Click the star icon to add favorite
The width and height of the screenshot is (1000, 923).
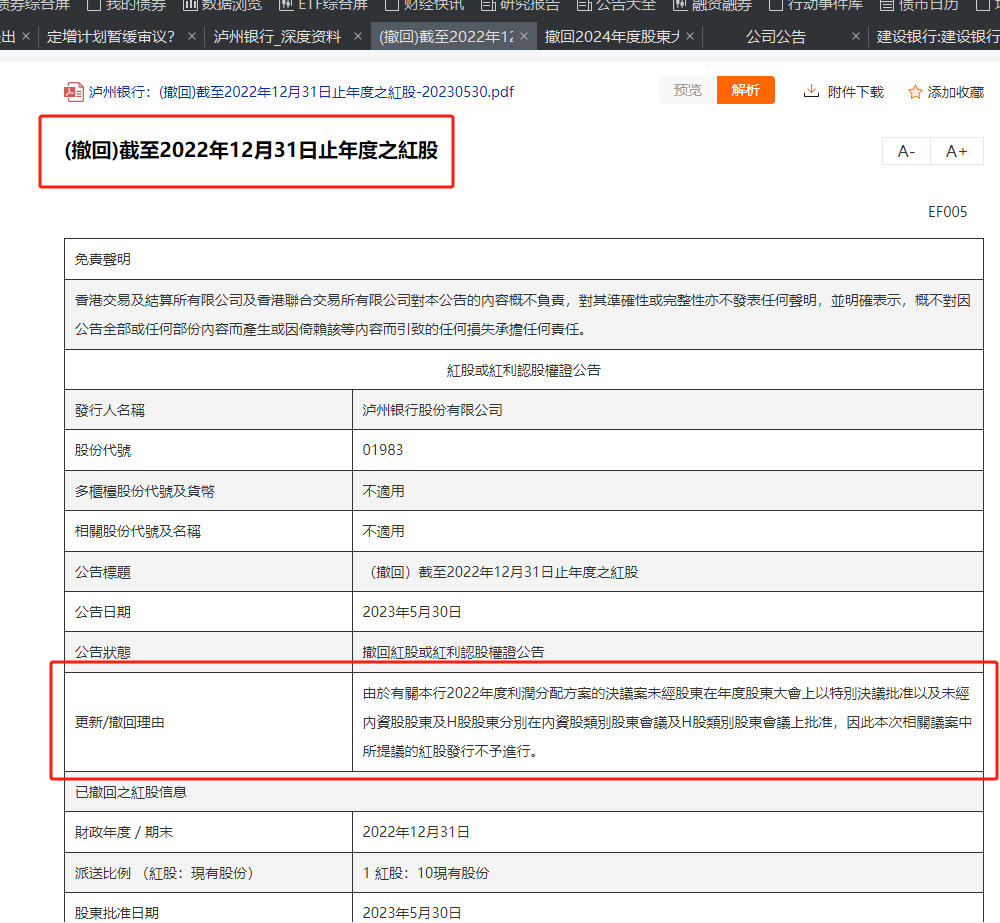[x=914, y=92]
